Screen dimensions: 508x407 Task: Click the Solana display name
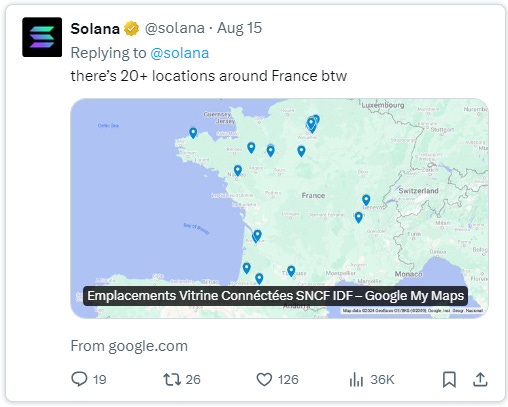[95, 29]
